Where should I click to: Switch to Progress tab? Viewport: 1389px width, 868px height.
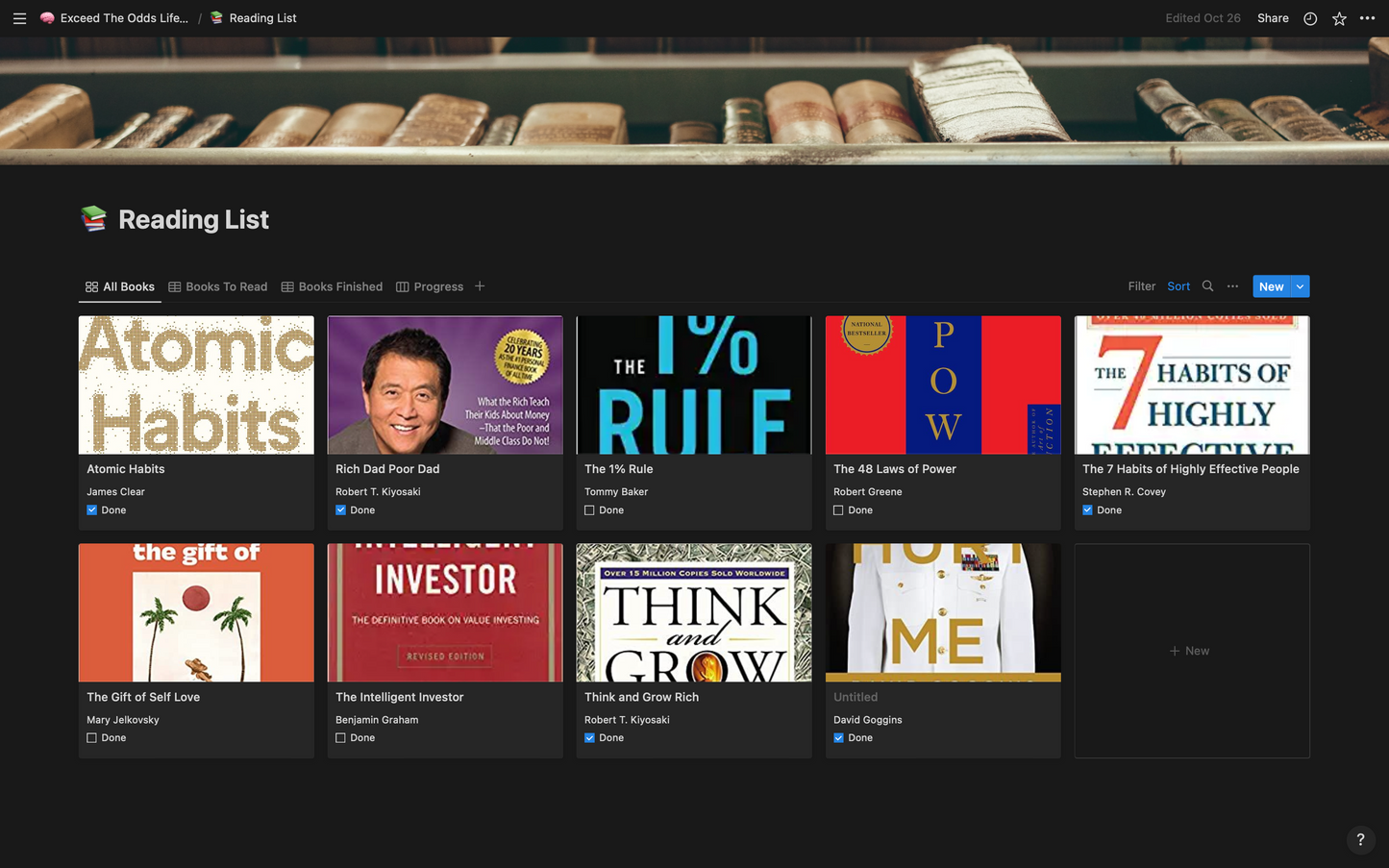coord(430,286)
